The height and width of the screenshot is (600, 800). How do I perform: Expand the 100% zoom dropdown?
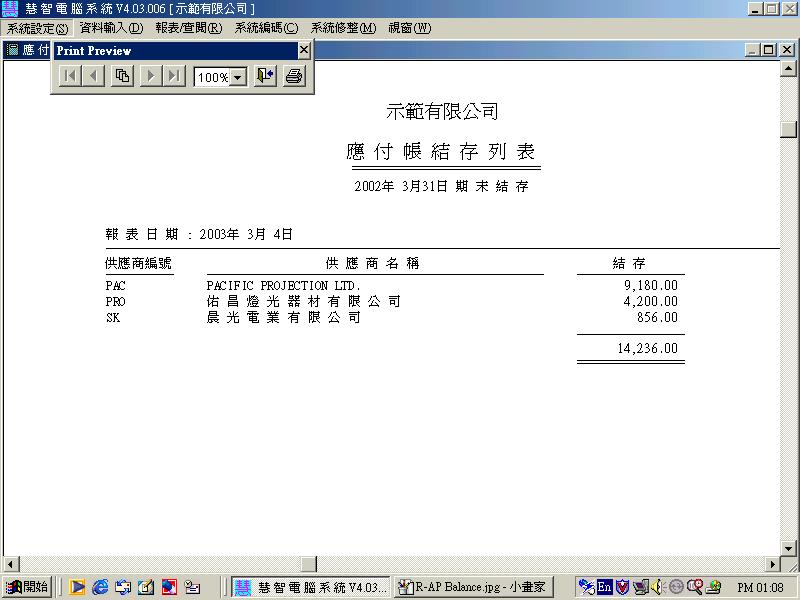pyautogui.click(x=239, y=77)
